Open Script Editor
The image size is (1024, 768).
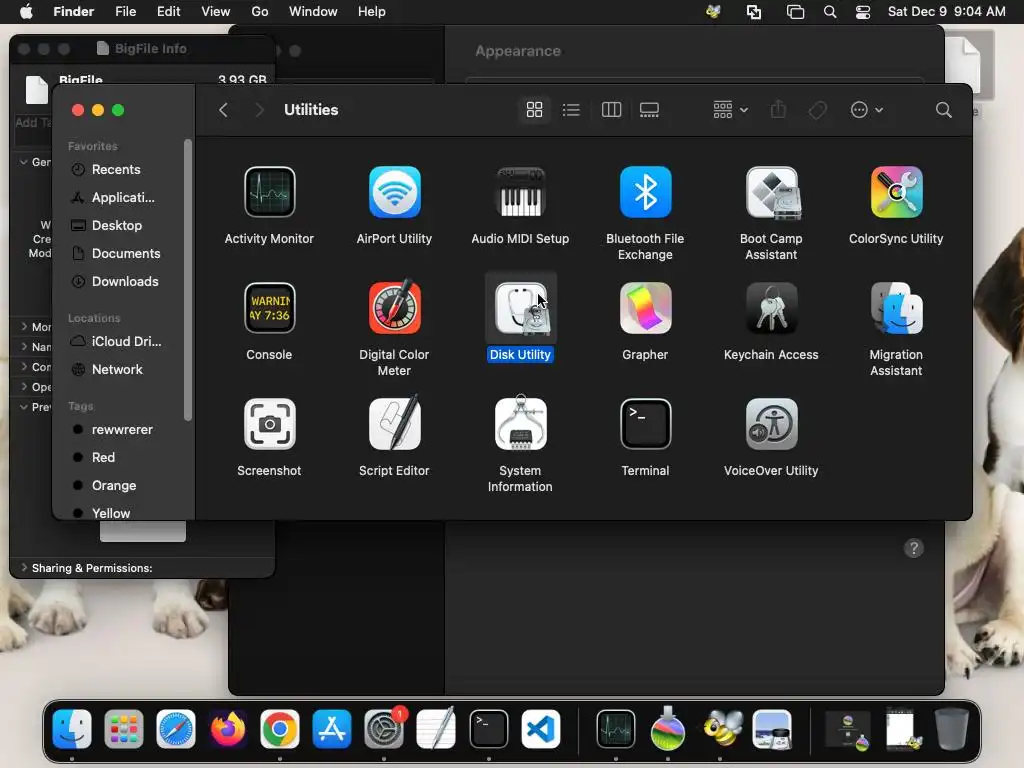(x=394, y=424)
